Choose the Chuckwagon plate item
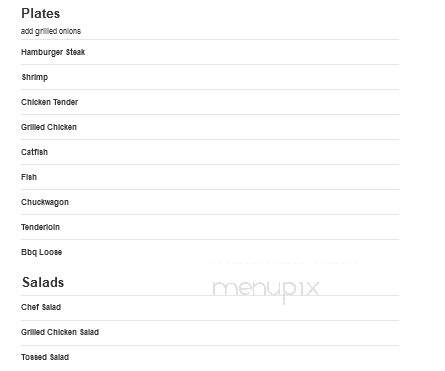The width and height of the screenshot is (445, 371). pos(45,202)
